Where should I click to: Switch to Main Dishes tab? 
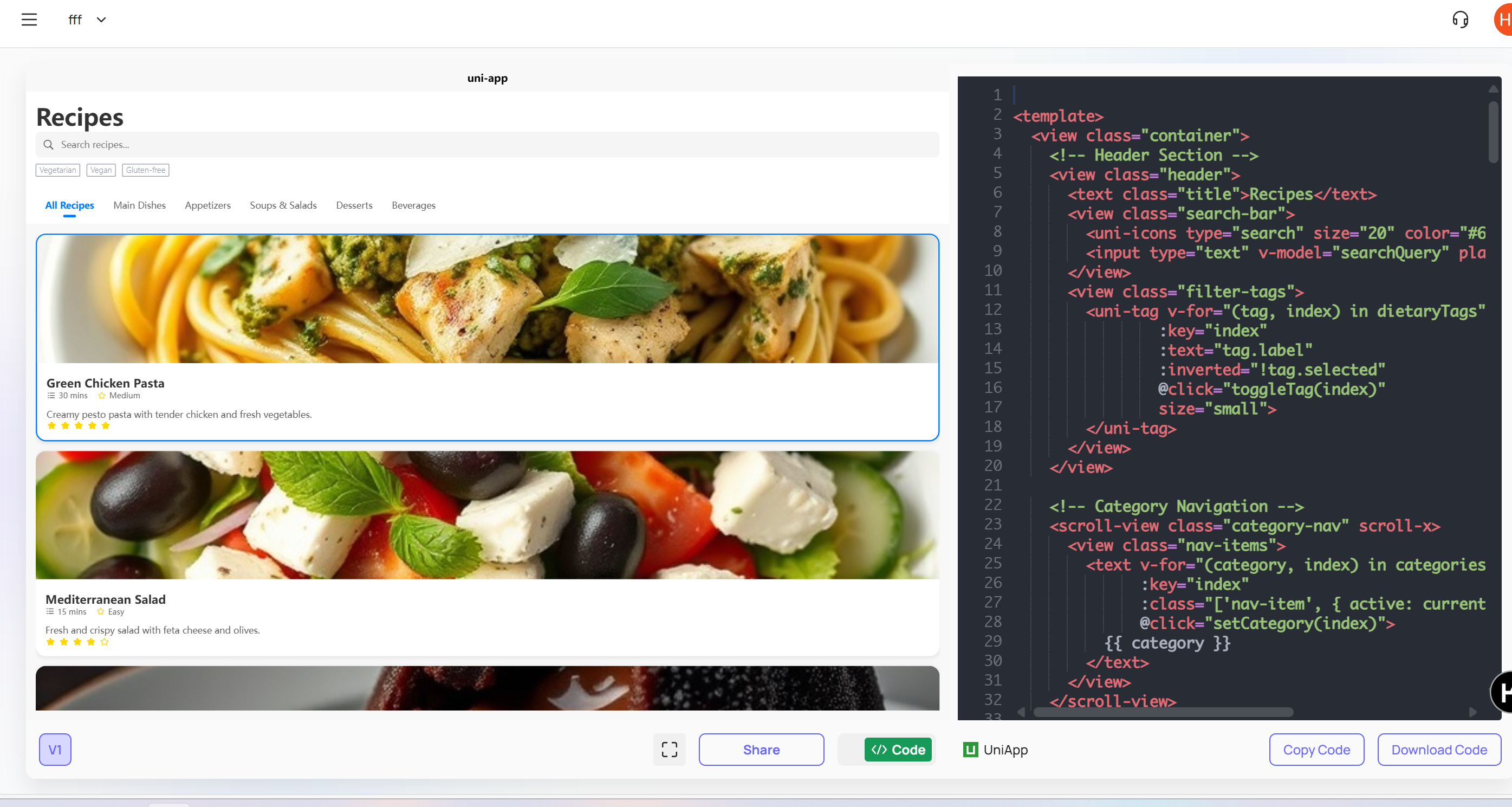[x=139, y=205]
